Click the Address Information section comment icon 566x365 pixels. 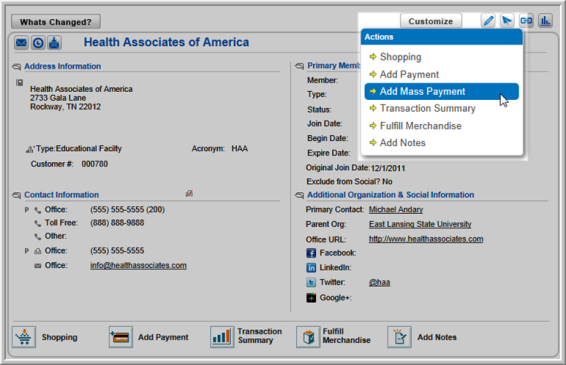(x=17, y=66)
